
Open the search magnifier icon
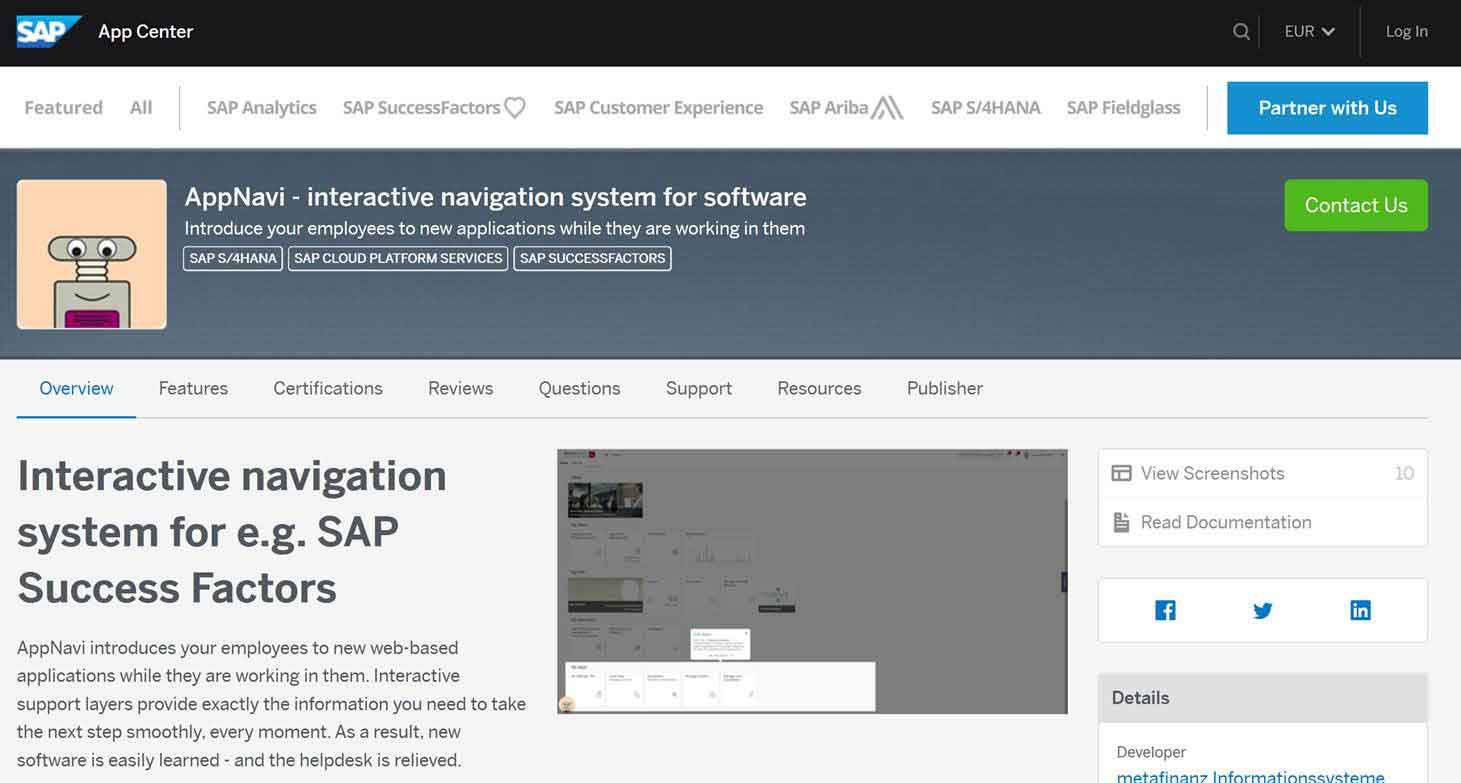(x=1241, y=32)
